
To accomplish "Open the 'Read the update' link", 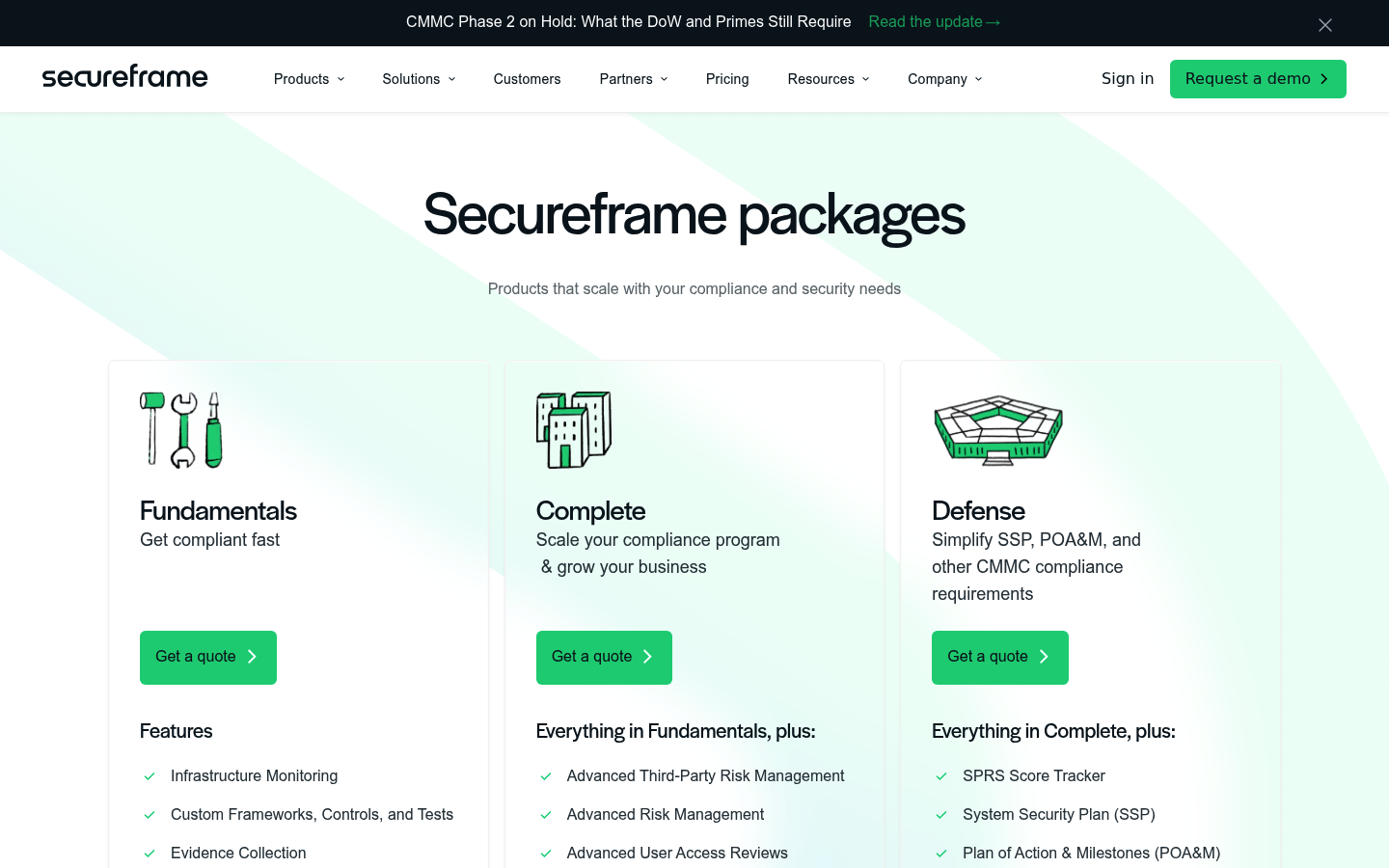I will (x=934, y=21).
